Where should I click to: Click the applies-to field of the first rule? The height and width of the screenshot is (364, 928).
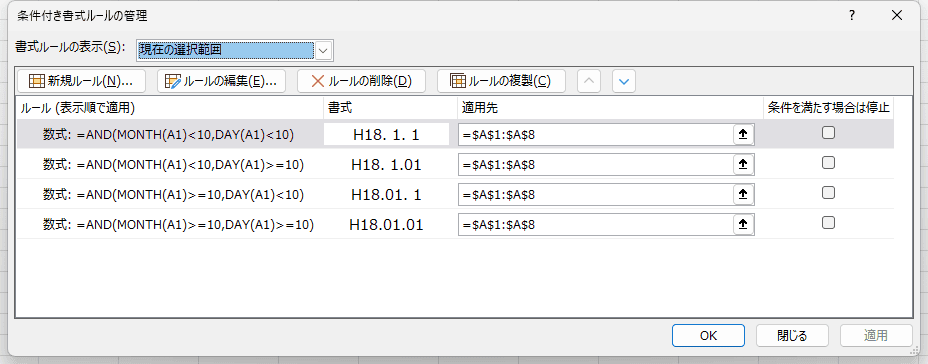[596, 134]
